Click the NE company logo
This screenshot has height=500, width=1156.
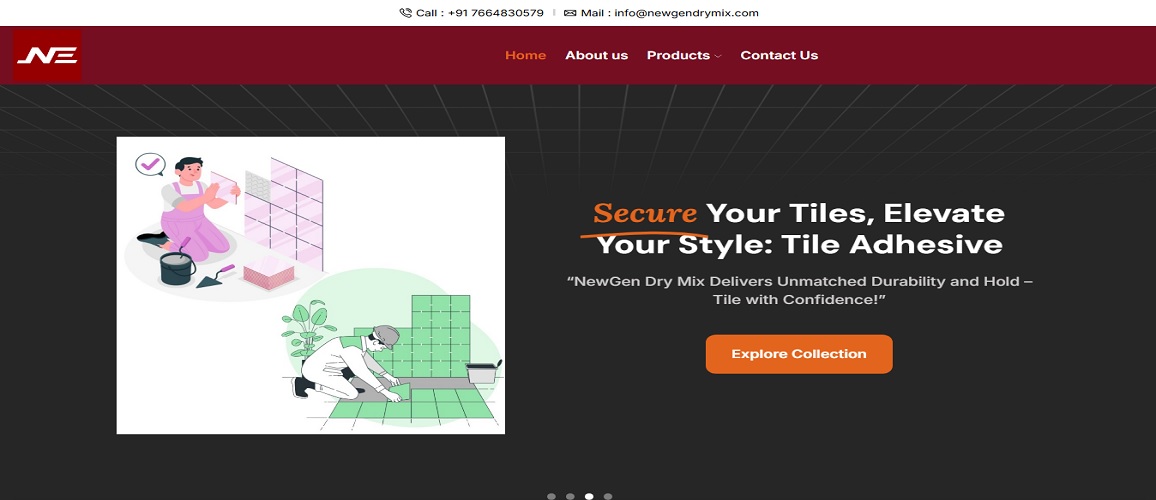click(x=47, y=55)
